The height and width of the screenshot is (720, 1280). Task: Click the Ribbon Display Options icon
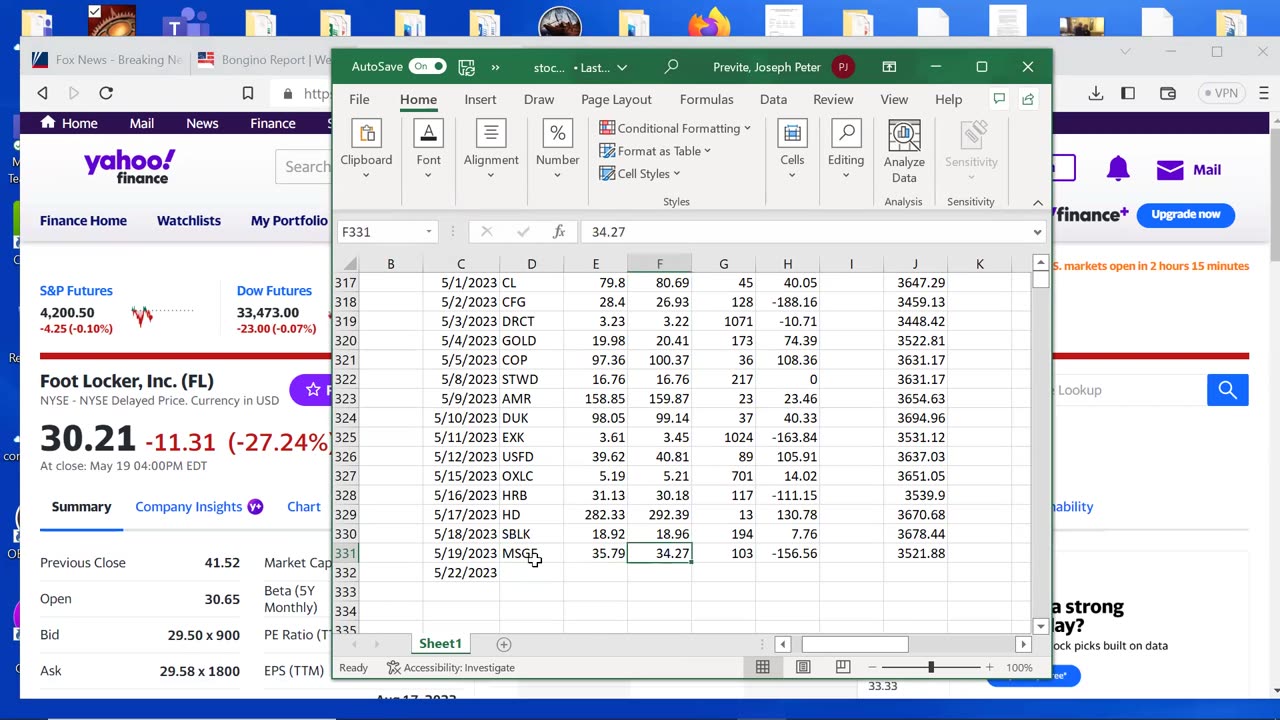(x=889, y=67)
